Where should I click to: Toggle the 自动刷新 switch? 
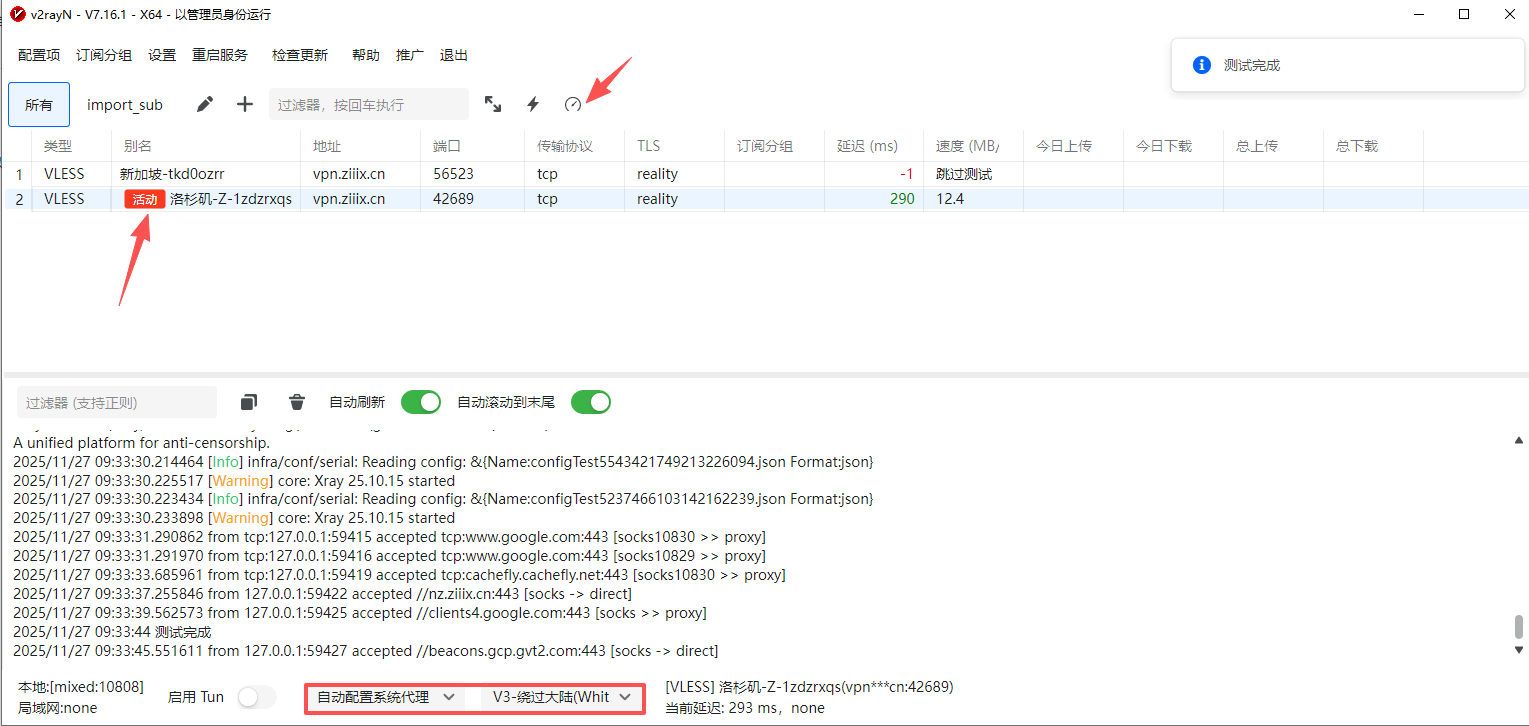pos(421,402)
